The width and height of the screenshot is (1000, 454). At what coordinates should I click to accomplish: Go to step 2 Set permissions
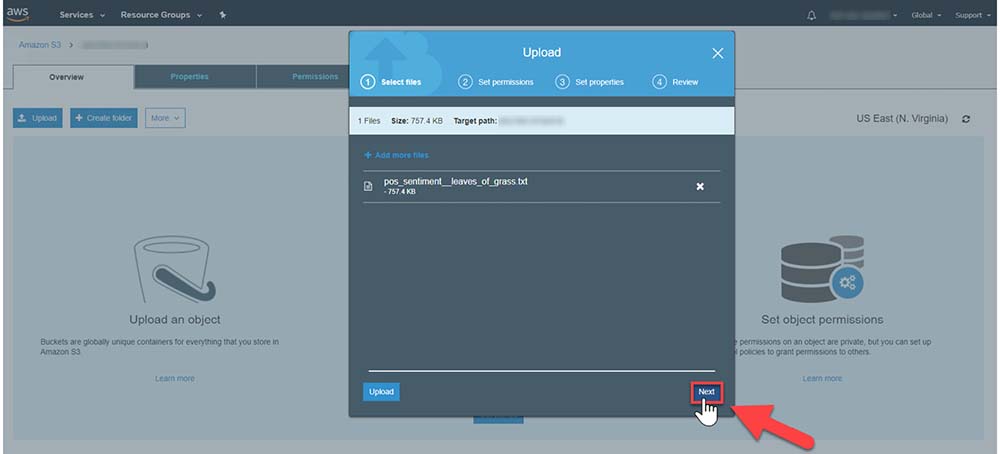click(x=496, y=82)
